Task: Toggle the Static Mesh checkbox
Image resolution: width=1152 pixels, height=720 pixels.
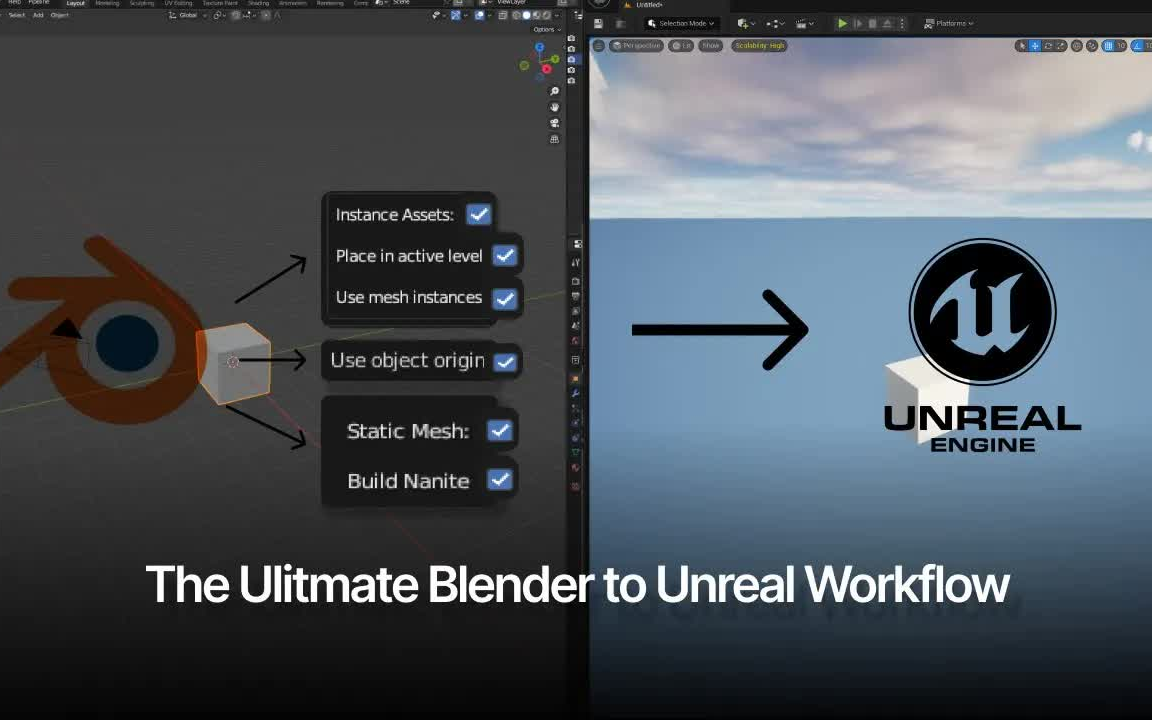Action: pos(500,431)
